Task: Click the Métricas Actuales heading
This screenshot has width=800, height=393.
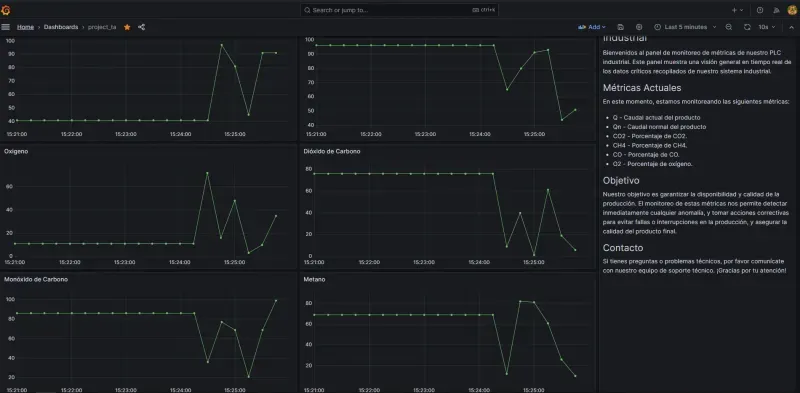Action: [x=642, y=88]
